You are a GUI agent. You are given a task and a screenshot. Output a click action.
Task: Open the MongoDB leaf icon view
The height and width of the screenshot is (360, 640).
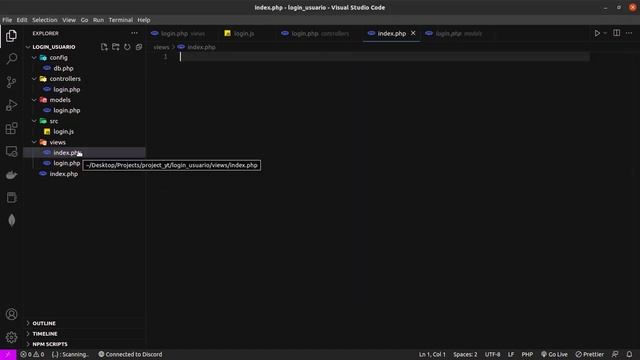[x=11, y=220]
